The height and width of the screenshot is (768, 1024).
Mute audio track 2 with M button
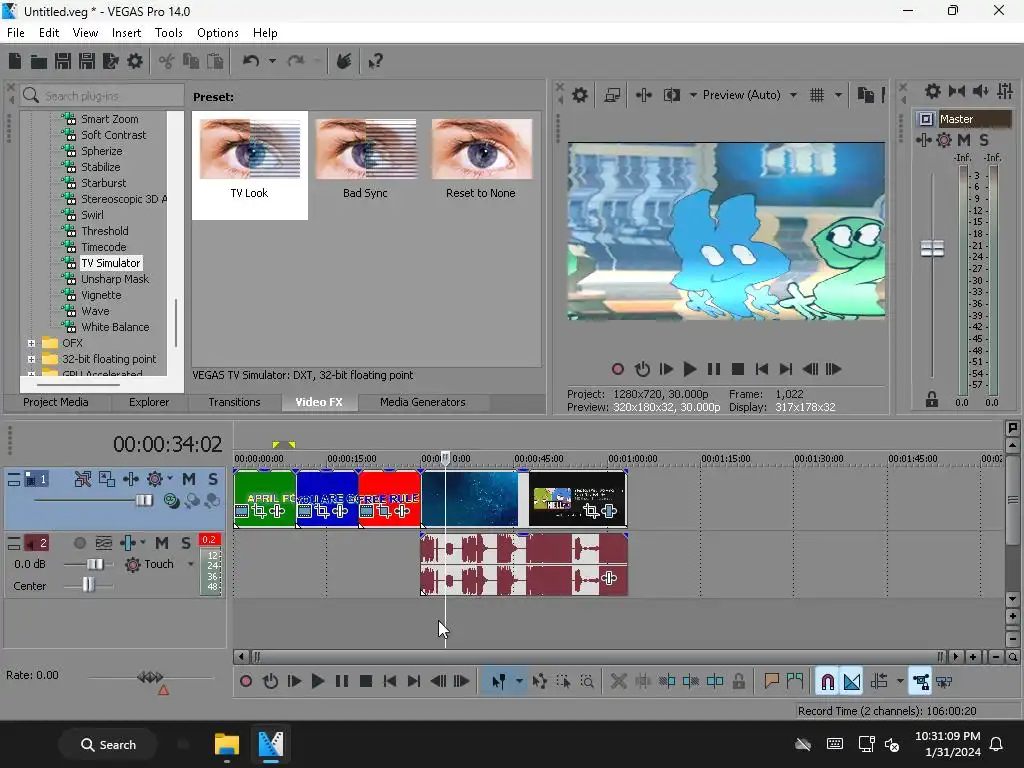tap(162, 543)
